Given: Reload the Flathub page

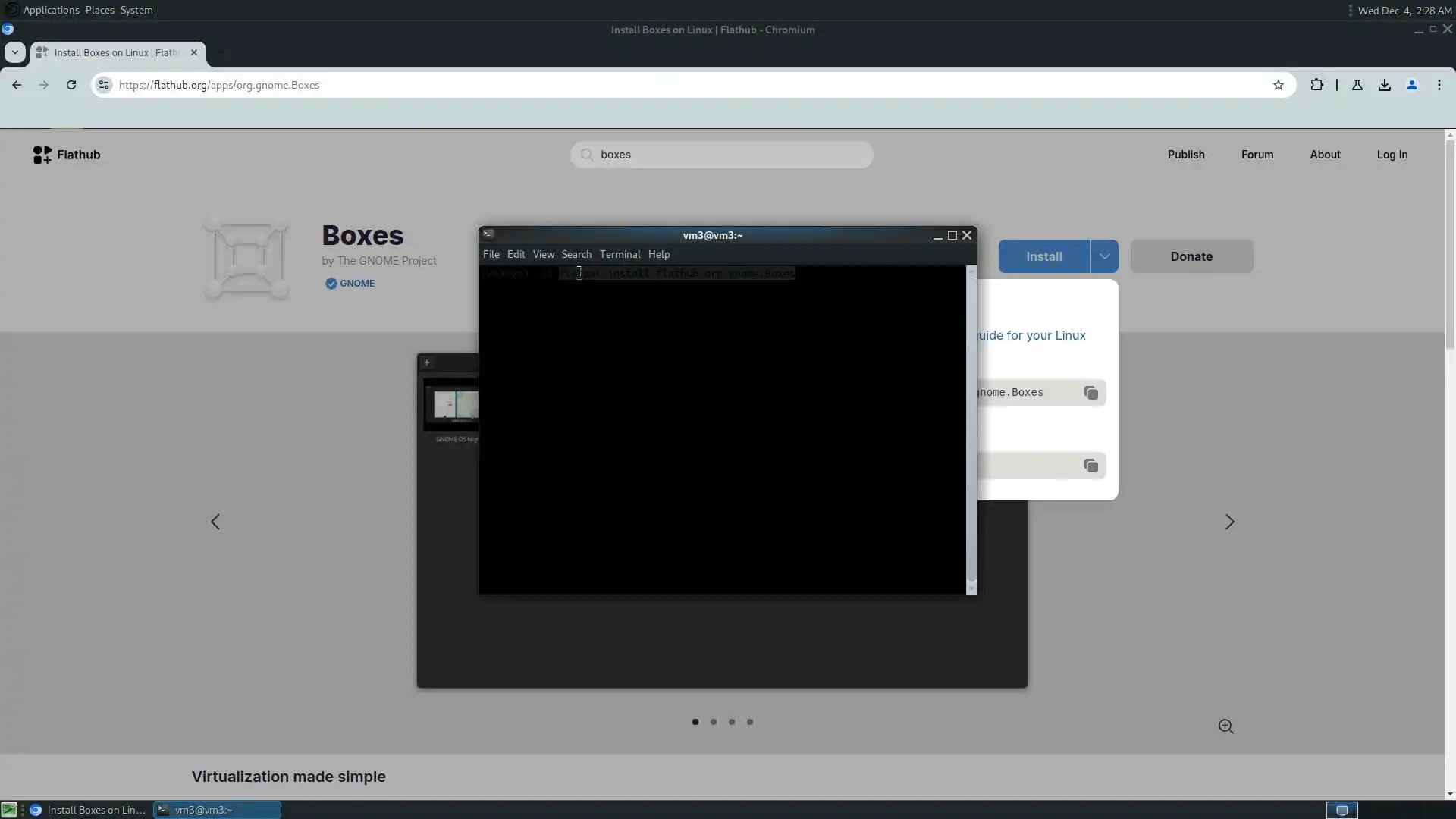Looking at the screenshot, I should tap(71, 85).
